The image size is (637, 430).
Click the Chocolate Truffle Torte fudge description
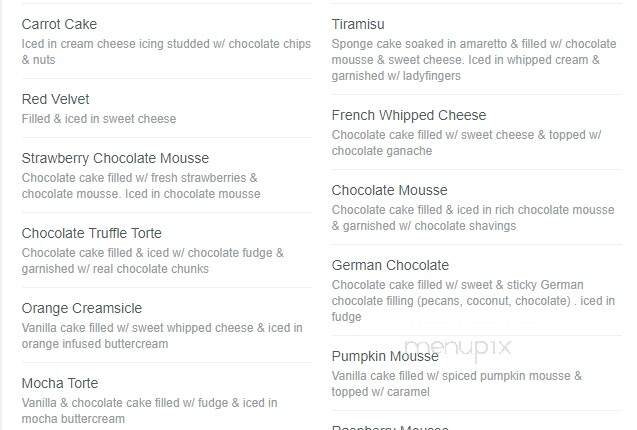[x=152, y=261]
